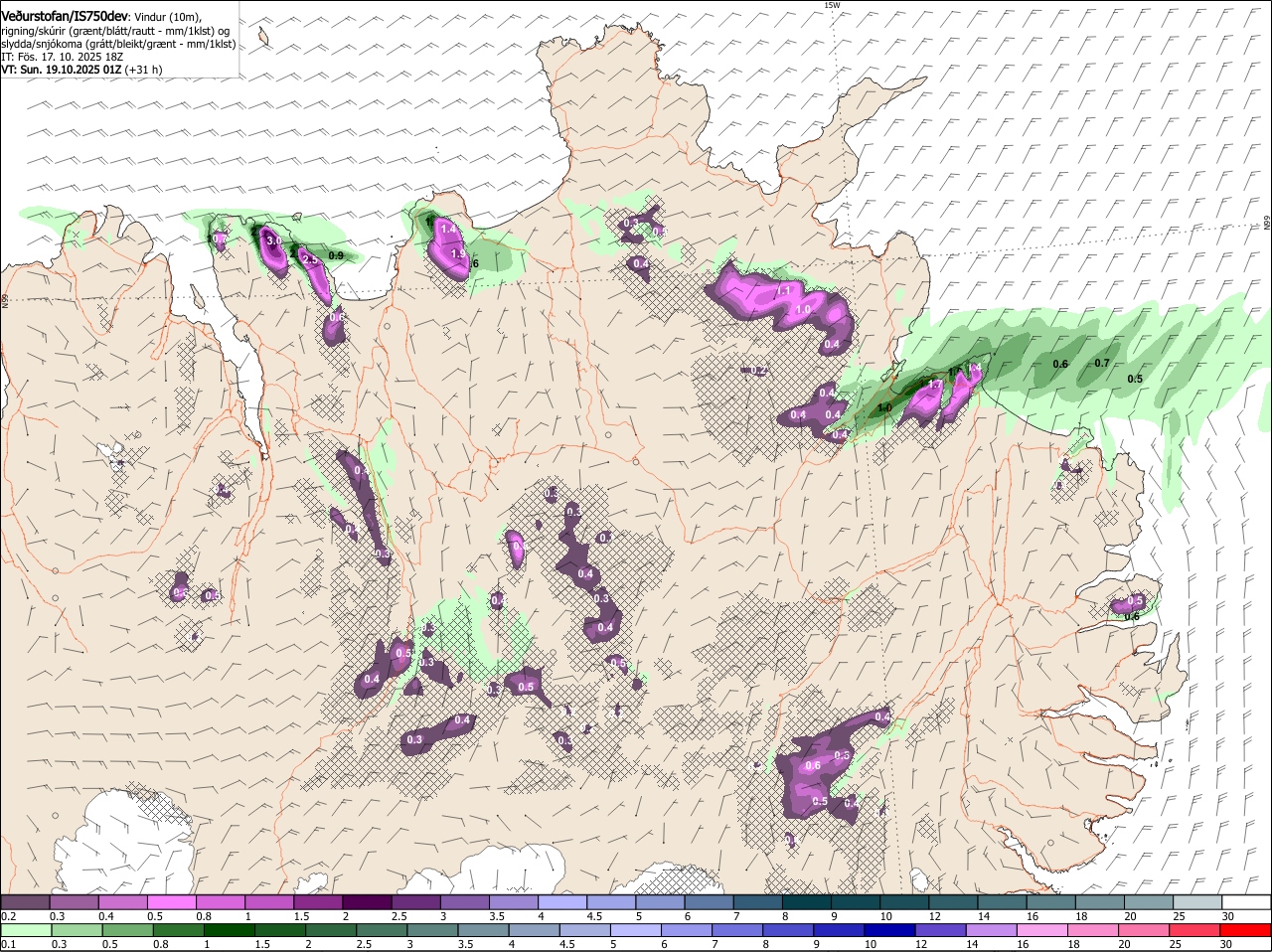Viewport: 1272px width, 952px height.
Task: Pick the dark purple 2 swatch in the snow scale
Action: [x=369, y=902]
